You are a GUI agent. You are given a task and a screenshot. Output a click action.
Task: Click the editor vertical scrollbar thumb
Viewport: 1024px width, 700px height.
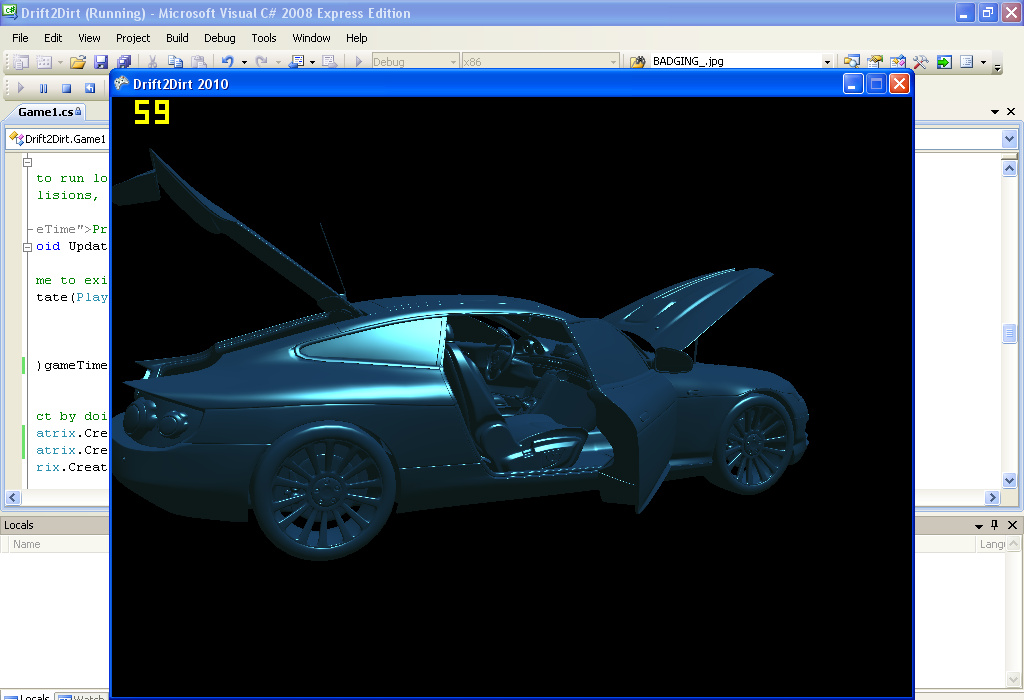point(1009,334)
